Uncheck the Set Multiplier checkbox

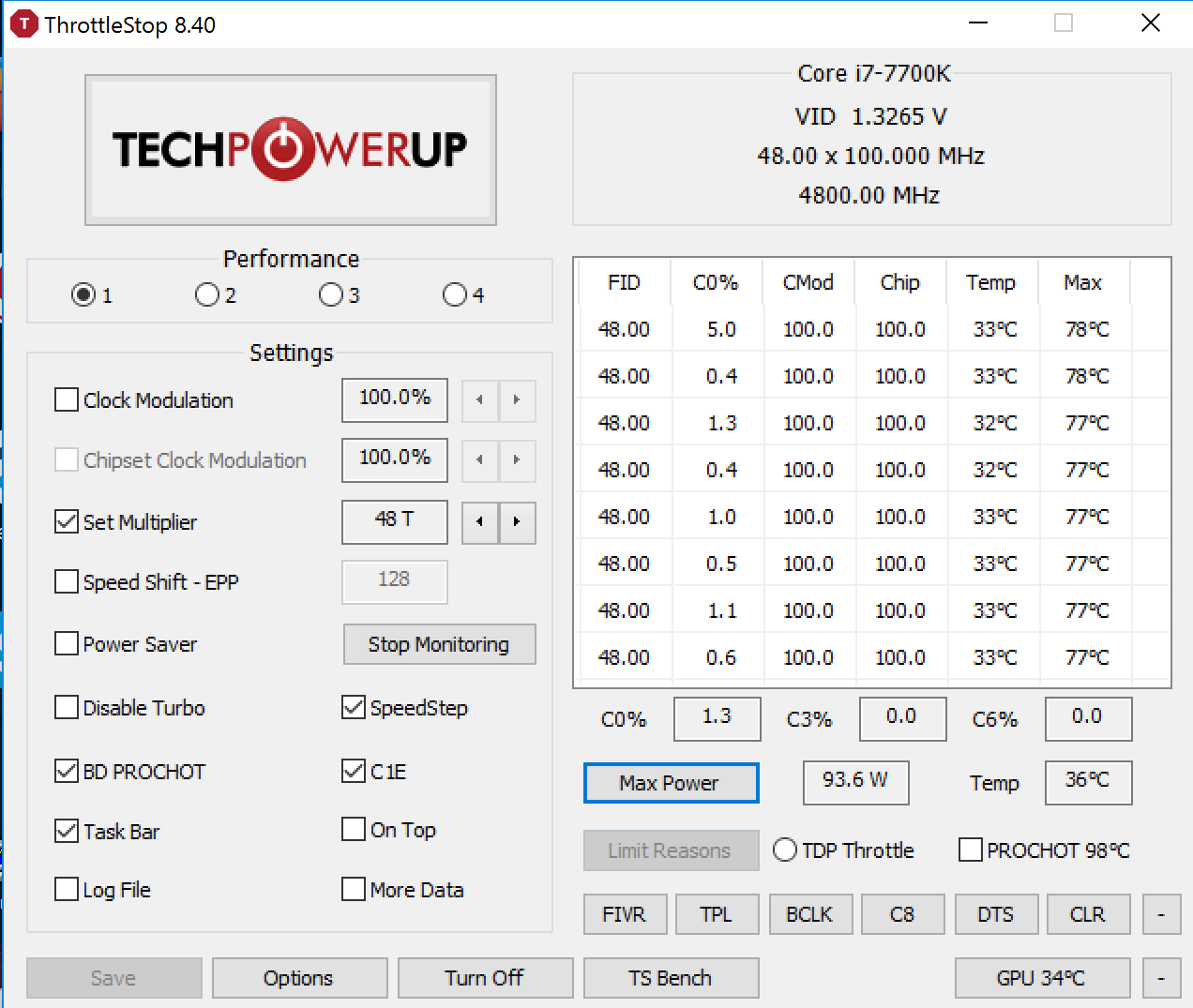(67, 522)
